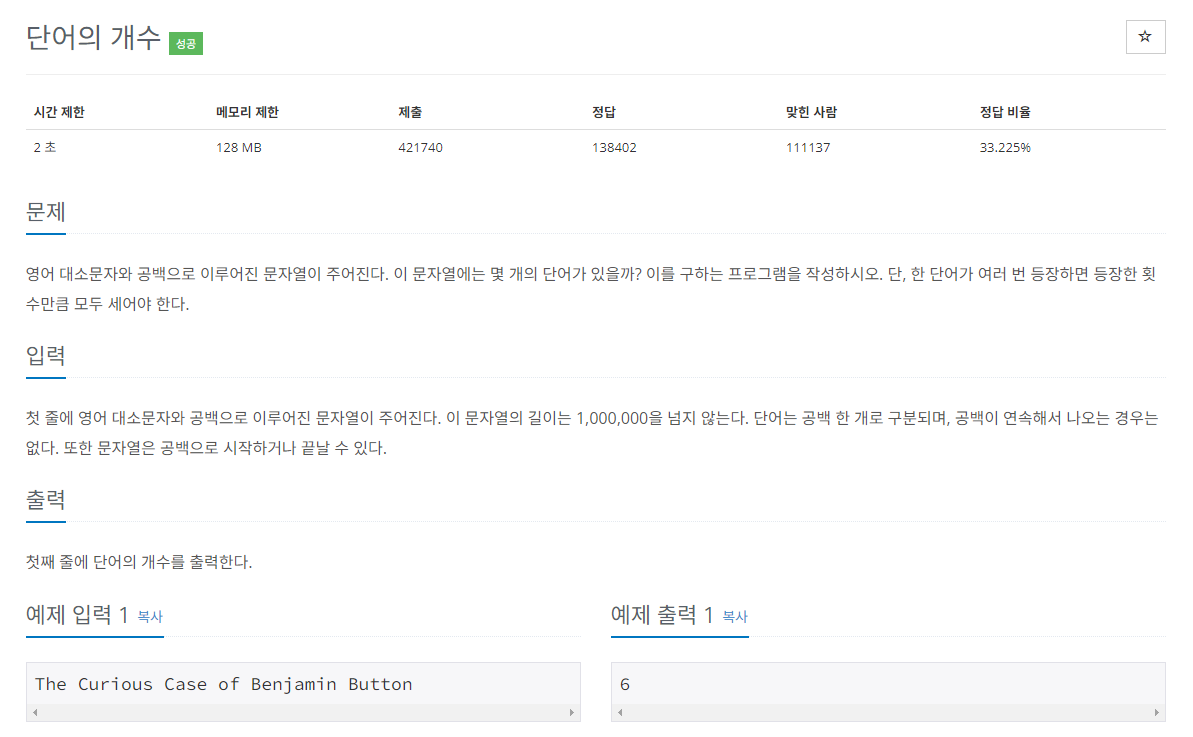The image size is (1193, 737).
Task: Click the 출력 section heading
Action: coord(44,502)
